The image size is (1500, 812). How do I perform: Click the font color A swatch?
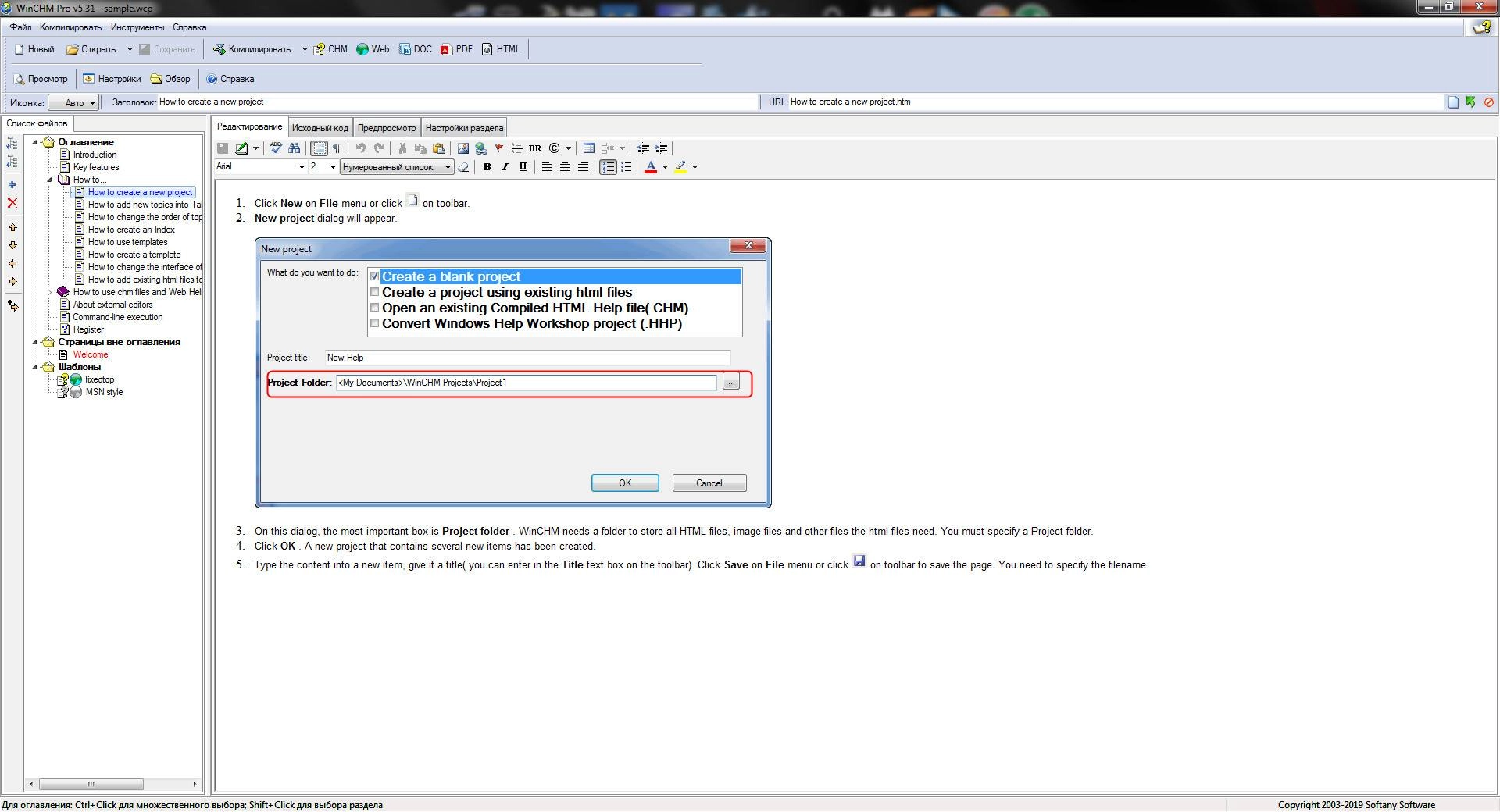(651, 166)
